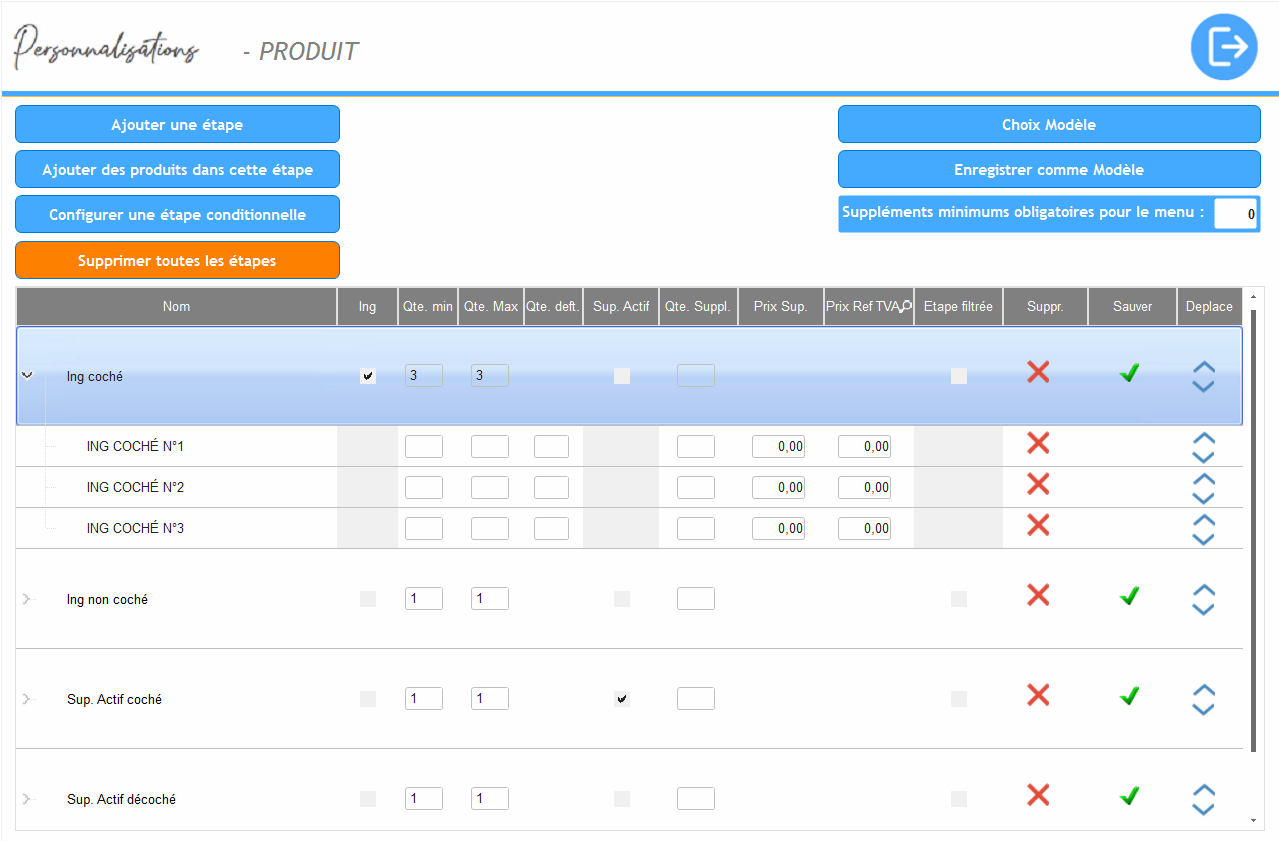Click Ajouter une étape button
The image size is (1279, 841).
[x=177, y=125]
